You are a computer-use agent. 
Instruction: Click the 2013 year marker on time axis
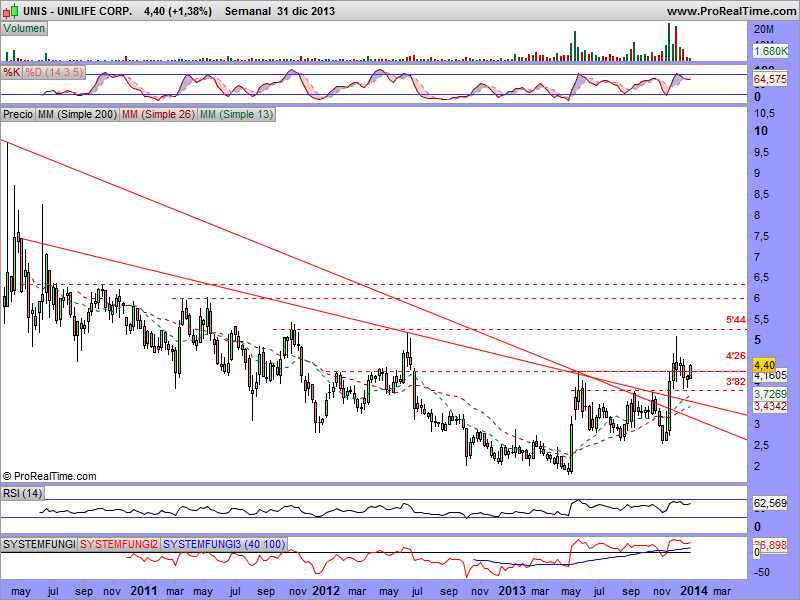[x=512, y=591]
